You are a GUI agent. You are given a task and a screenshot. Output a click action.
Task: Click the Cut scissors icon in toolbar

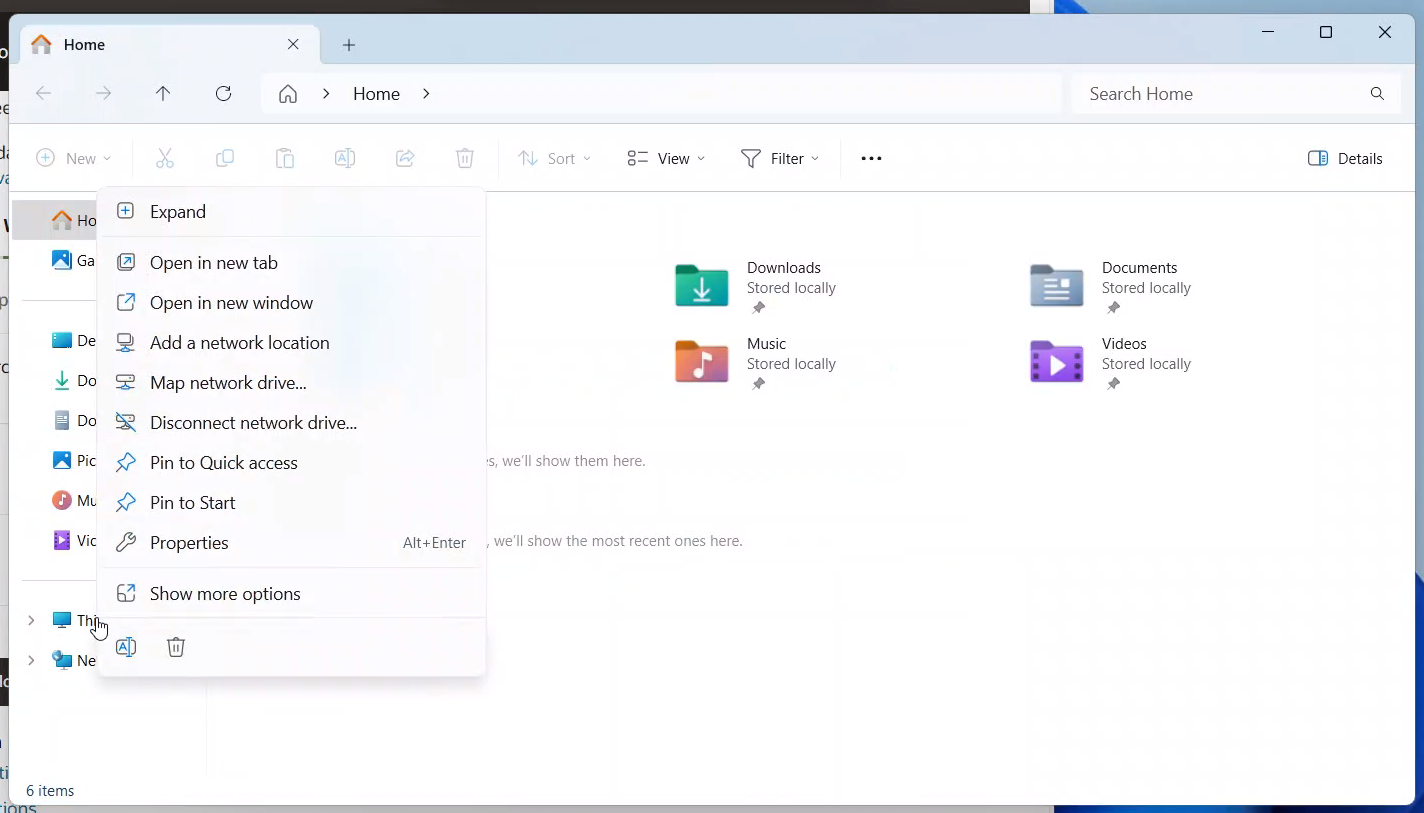pyautogui.click(x=165, y=158)
